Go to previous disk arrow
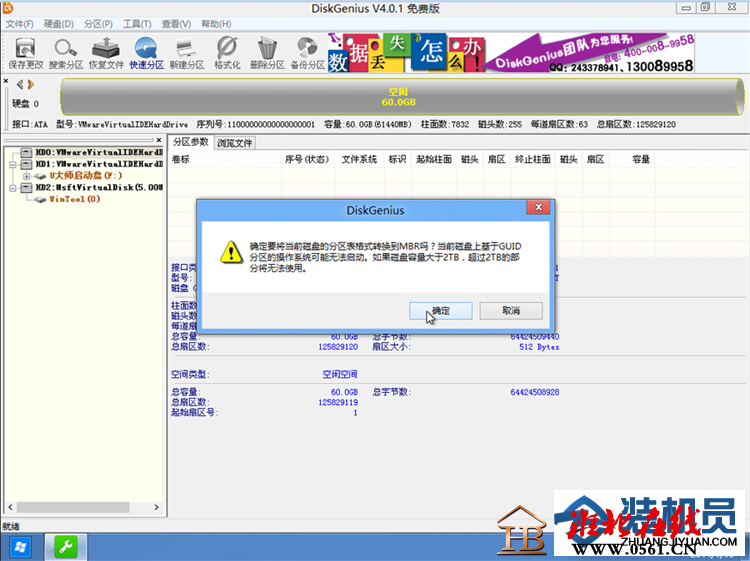 pyautogui.click(x=20, y=85)
